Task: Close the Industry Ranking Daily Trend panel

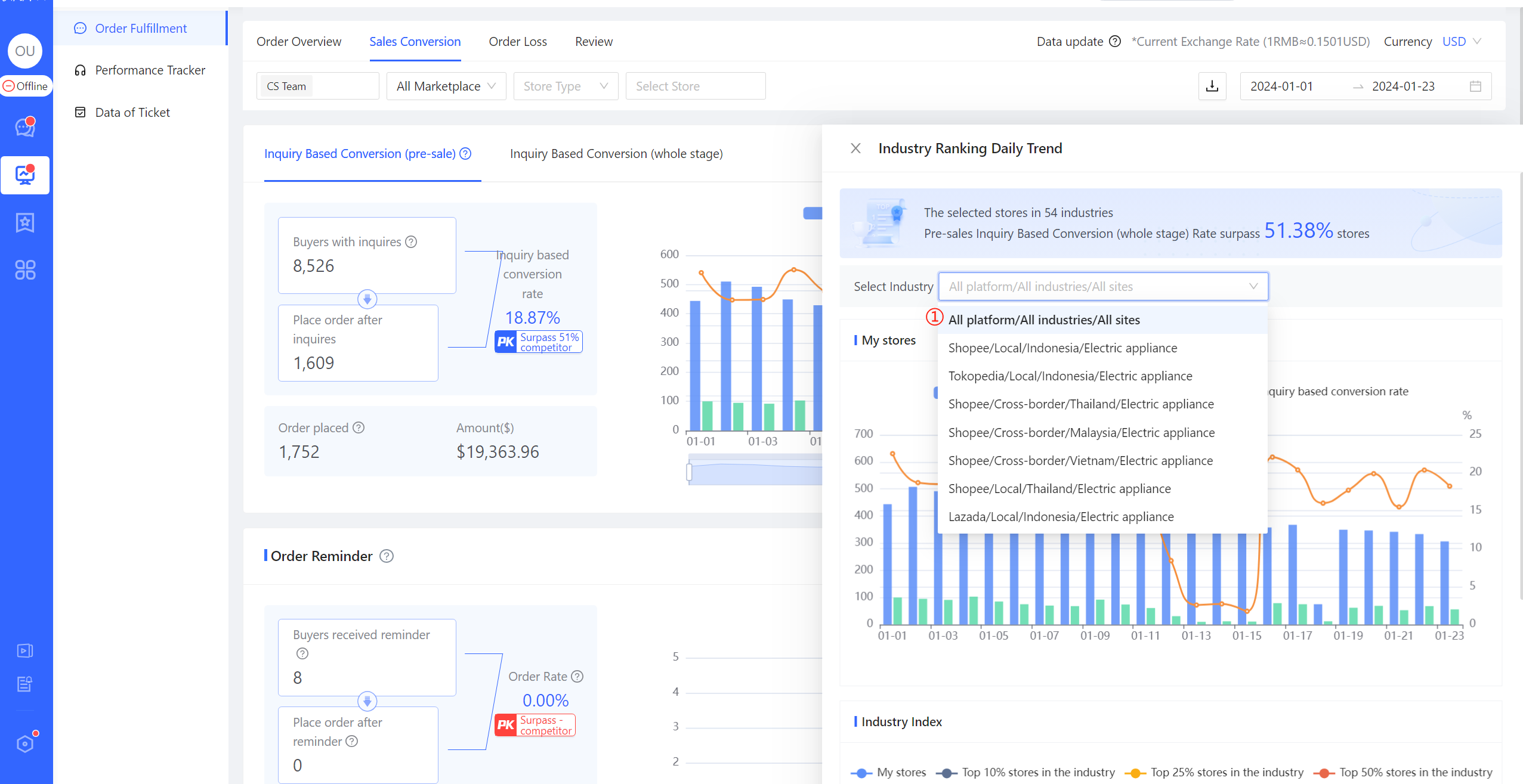Action: (855, 148)
